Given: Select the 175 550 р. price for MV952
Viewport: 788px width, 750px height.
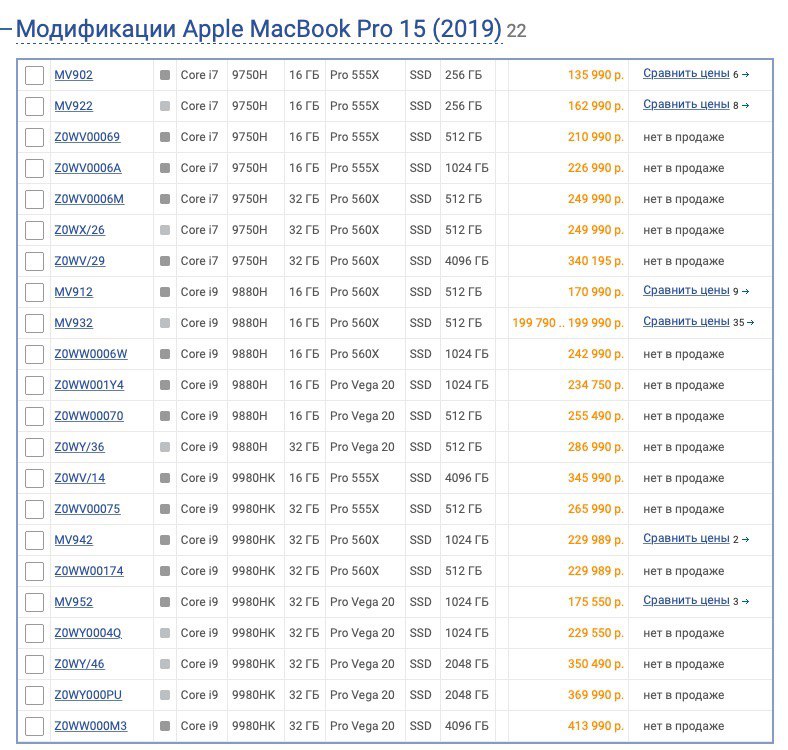Looking at the screenshot, I should tap(596, 602).
